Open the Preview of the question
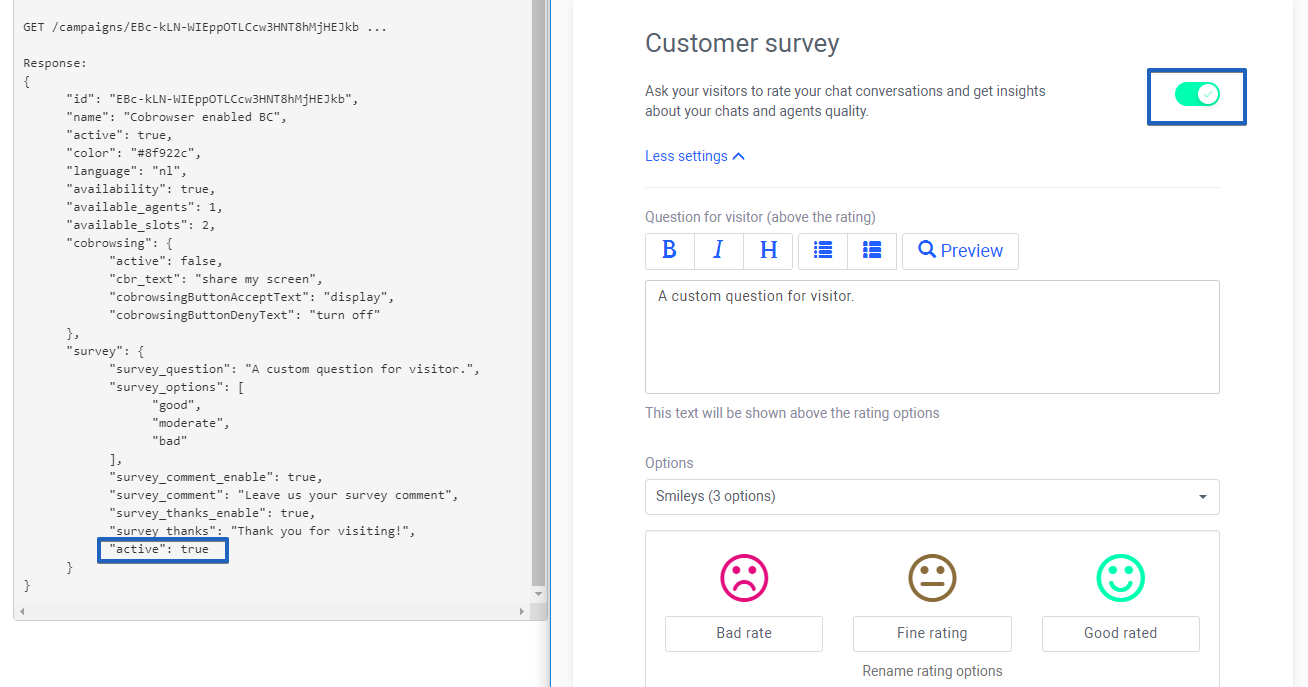The height and width of the screenshot is (687, 1308). pos(960,251)
